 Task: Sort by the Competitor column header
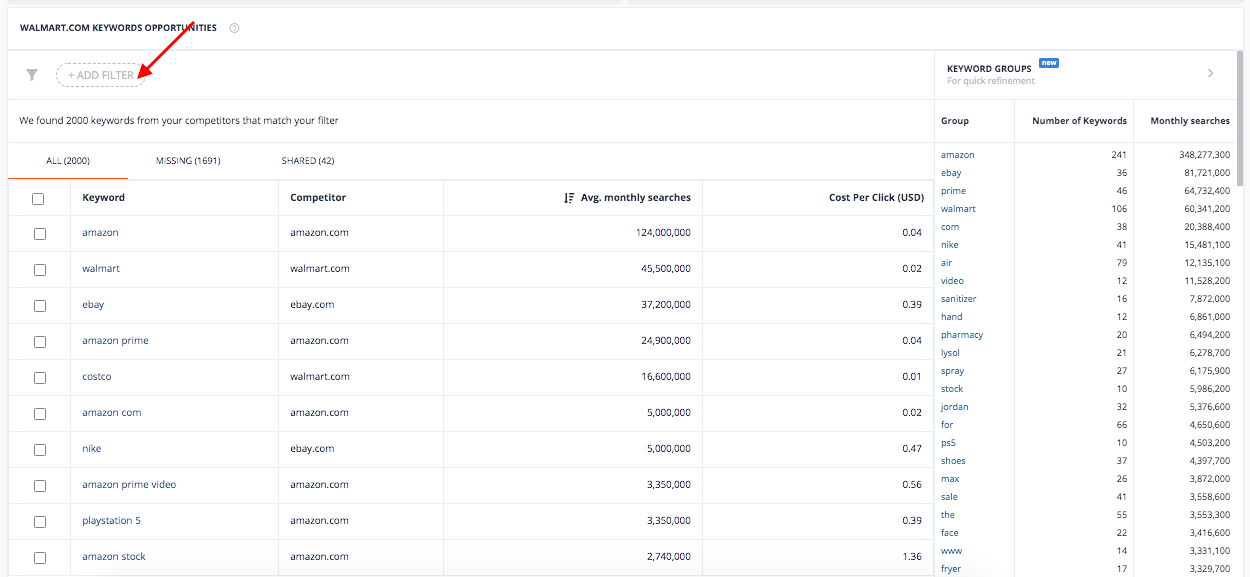[318, 198]
